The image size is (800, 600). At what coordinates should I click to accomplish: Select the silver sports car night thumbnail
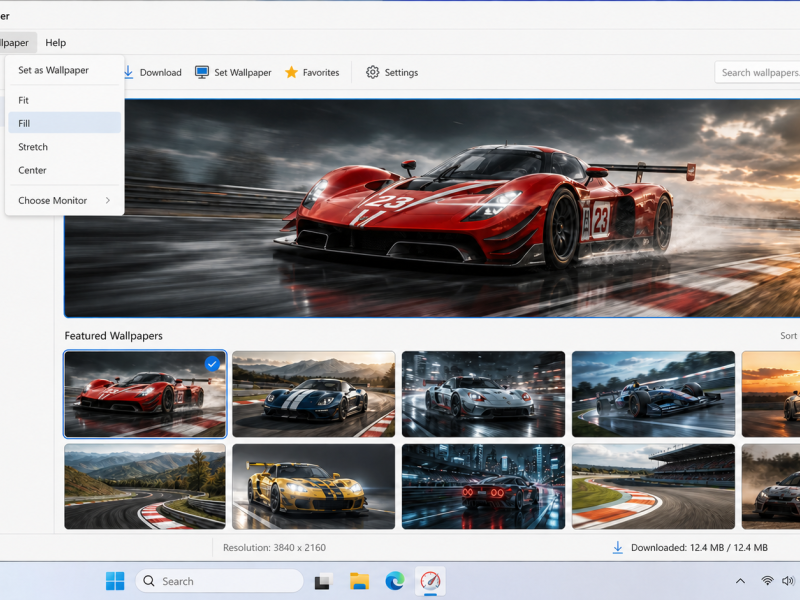tap(483, 394)
